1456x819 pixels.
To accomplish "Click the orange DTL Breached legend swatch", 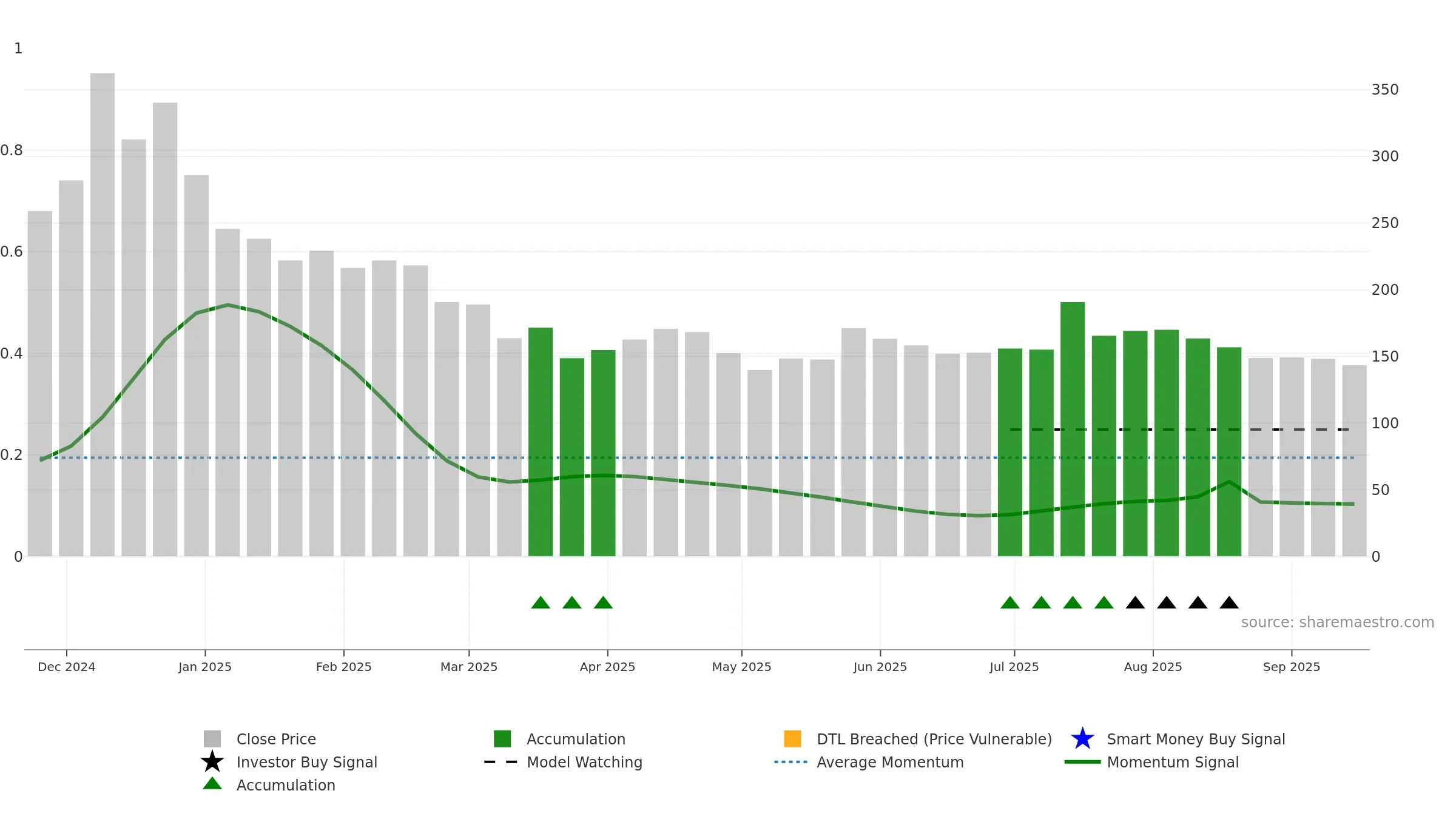I will click(792, 739).
